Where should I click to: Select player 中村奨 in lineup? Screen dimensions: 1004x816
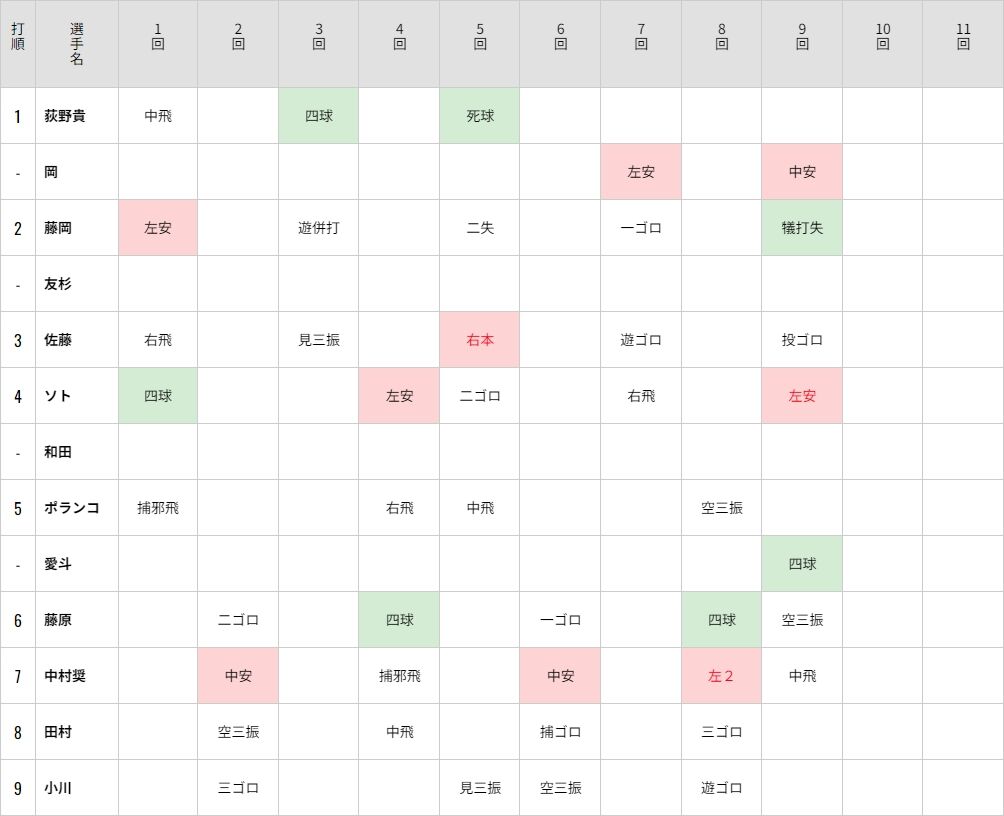click(x=64, y=676)
